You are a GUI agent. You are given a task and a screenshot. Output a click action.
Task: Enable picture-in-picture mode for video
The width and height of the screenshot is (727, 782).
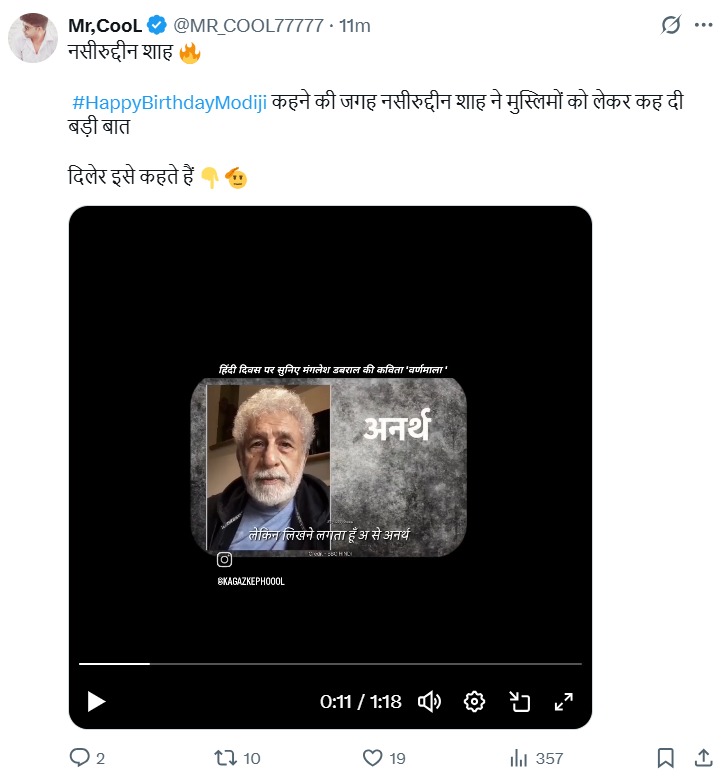point(519,701)
